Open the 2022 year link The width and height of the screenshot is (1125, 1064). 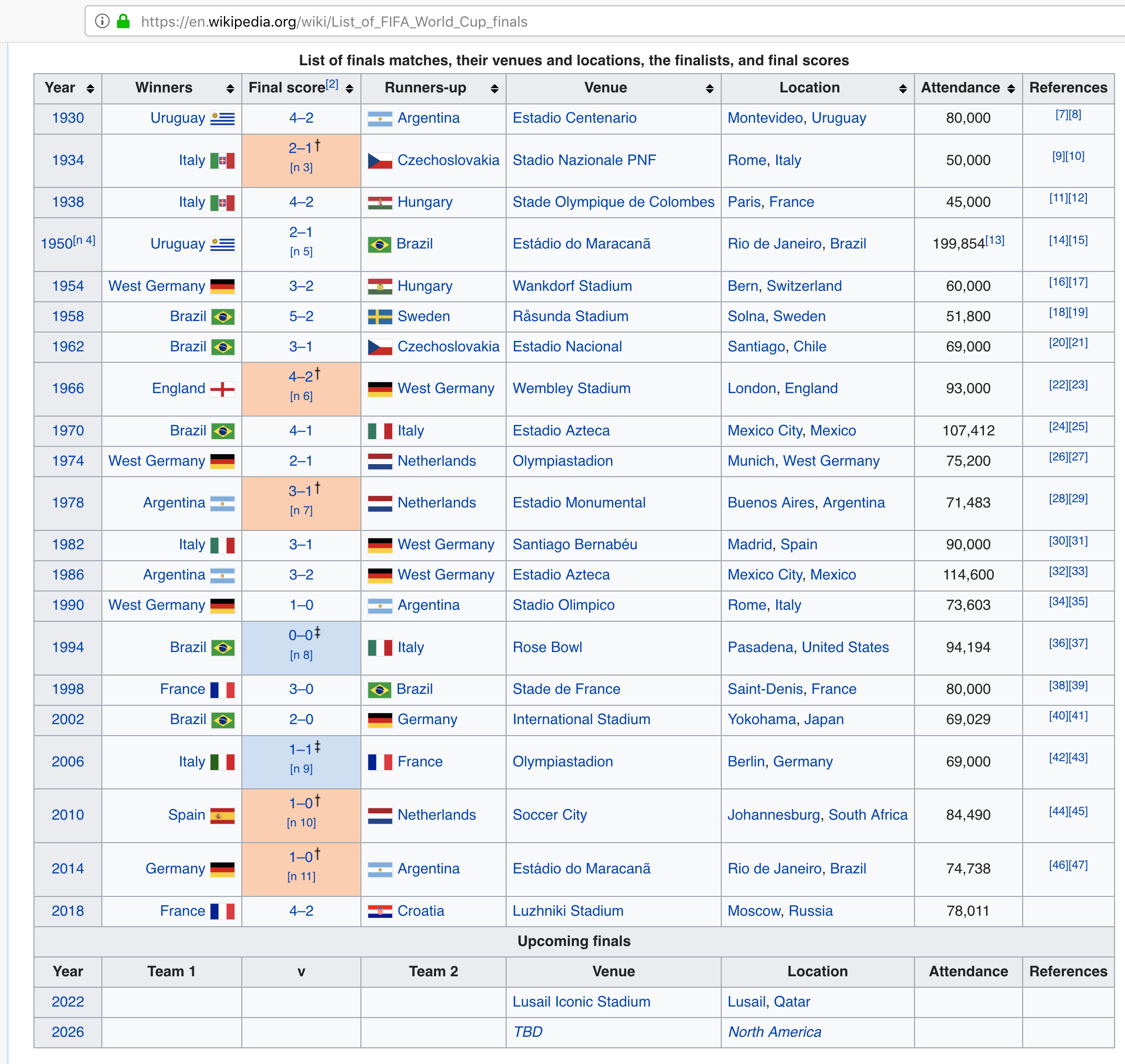tap(68, 1002)
